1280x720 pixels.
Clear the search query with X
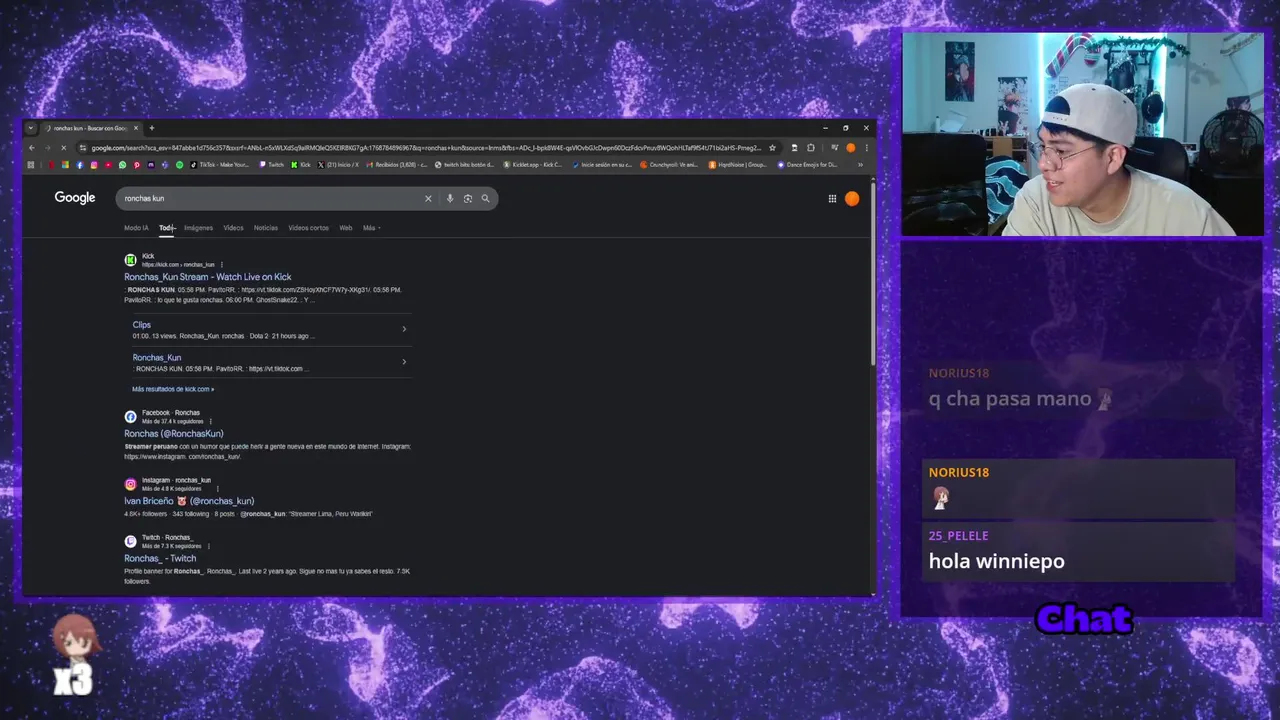point(428,198)
